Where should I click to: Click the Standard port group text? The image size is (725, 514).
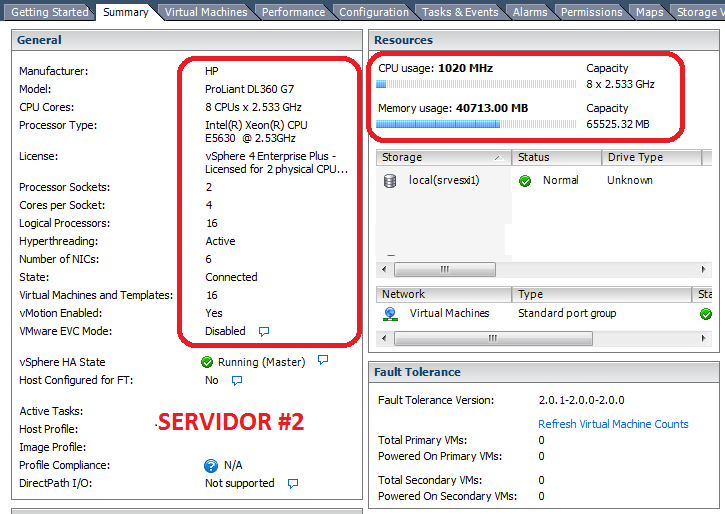(x=567, y=313)
